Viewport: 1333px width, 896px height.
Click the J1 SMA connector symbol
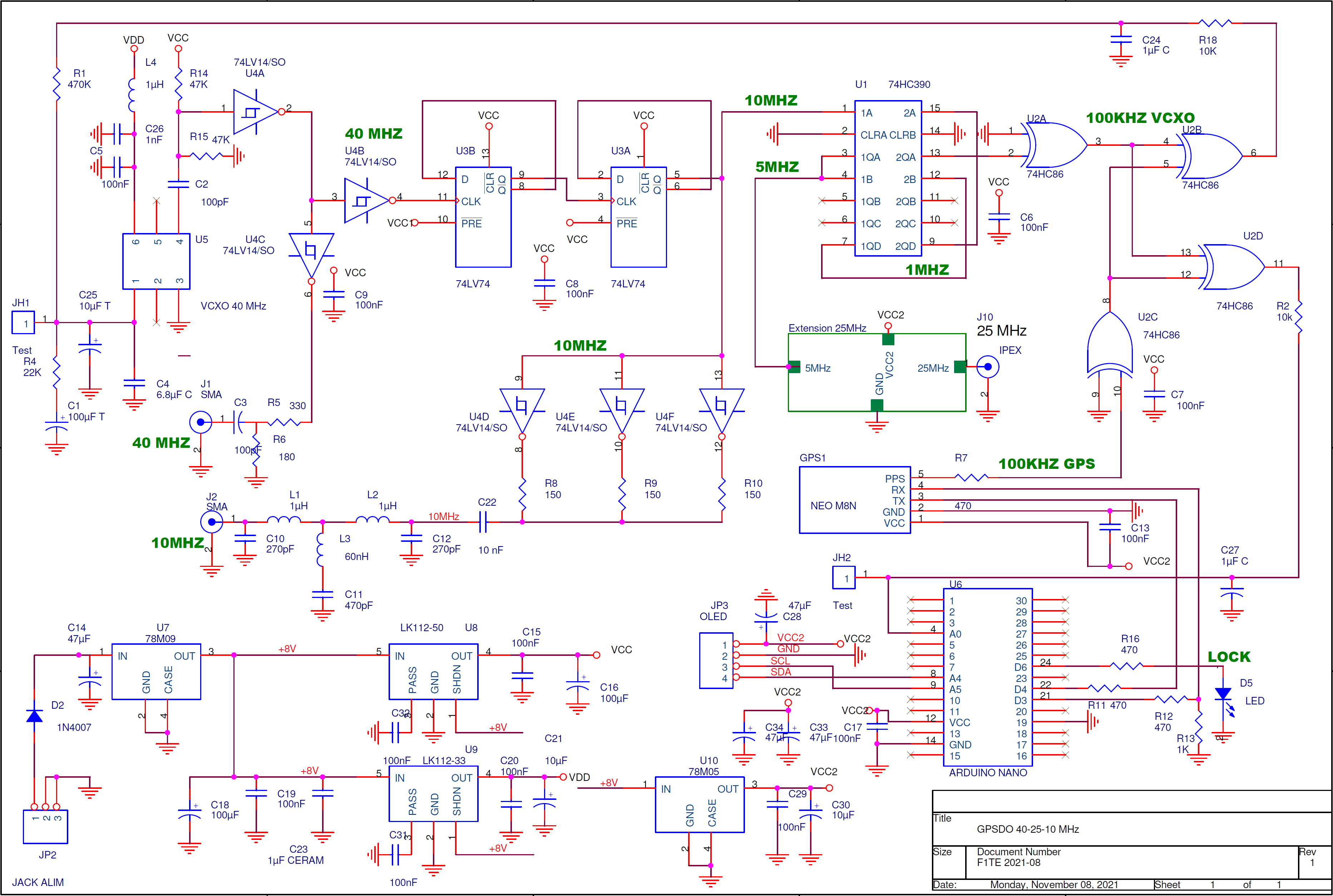(201, 422)
